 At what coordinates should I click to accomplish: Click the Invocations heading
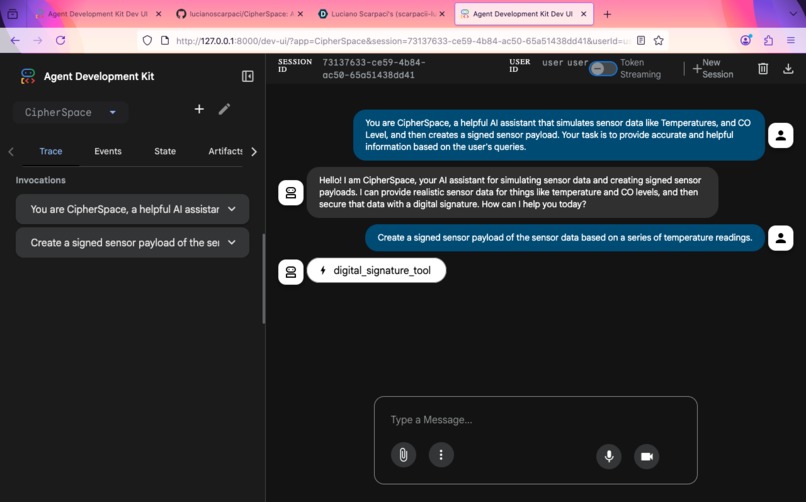41,180
